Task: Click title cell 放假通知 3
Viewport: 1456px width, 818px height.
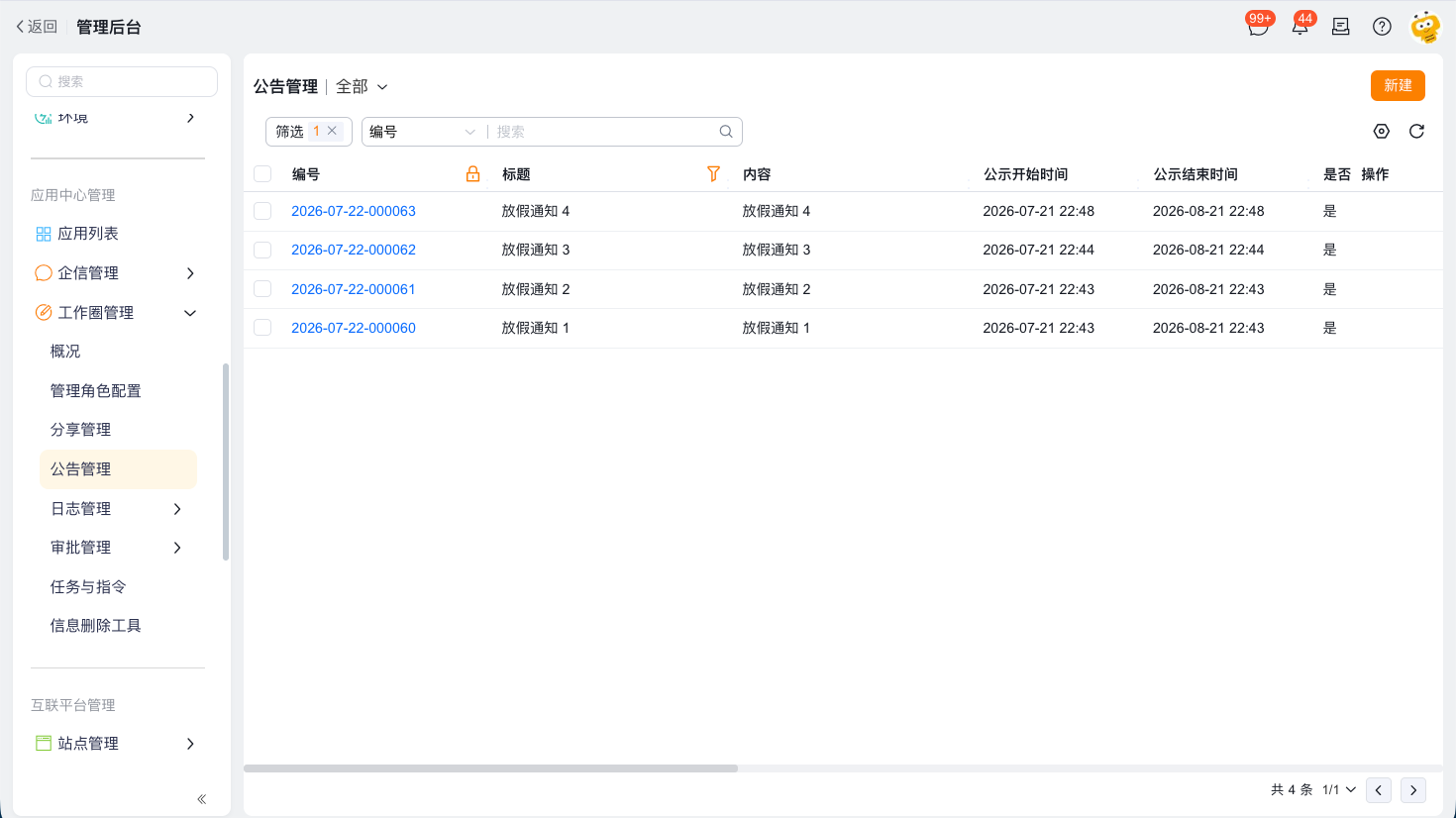Action: click(536, 250)
